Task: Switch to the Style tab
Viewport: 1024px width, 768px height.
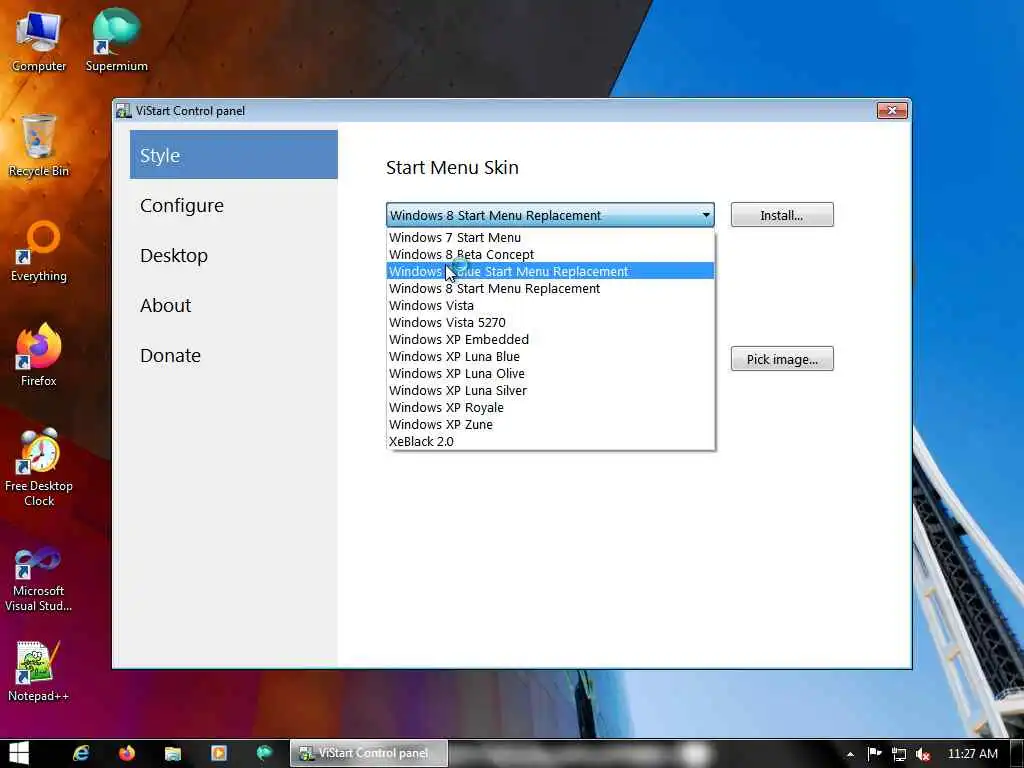Action: 234,155
